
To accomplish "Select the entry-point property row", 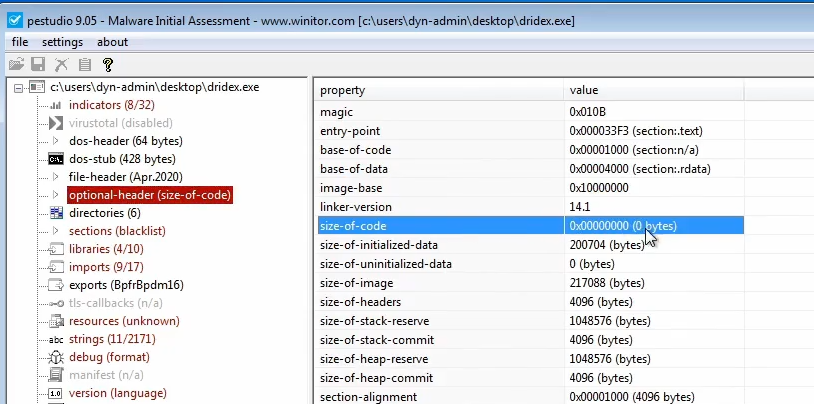I will pos(530,131).
